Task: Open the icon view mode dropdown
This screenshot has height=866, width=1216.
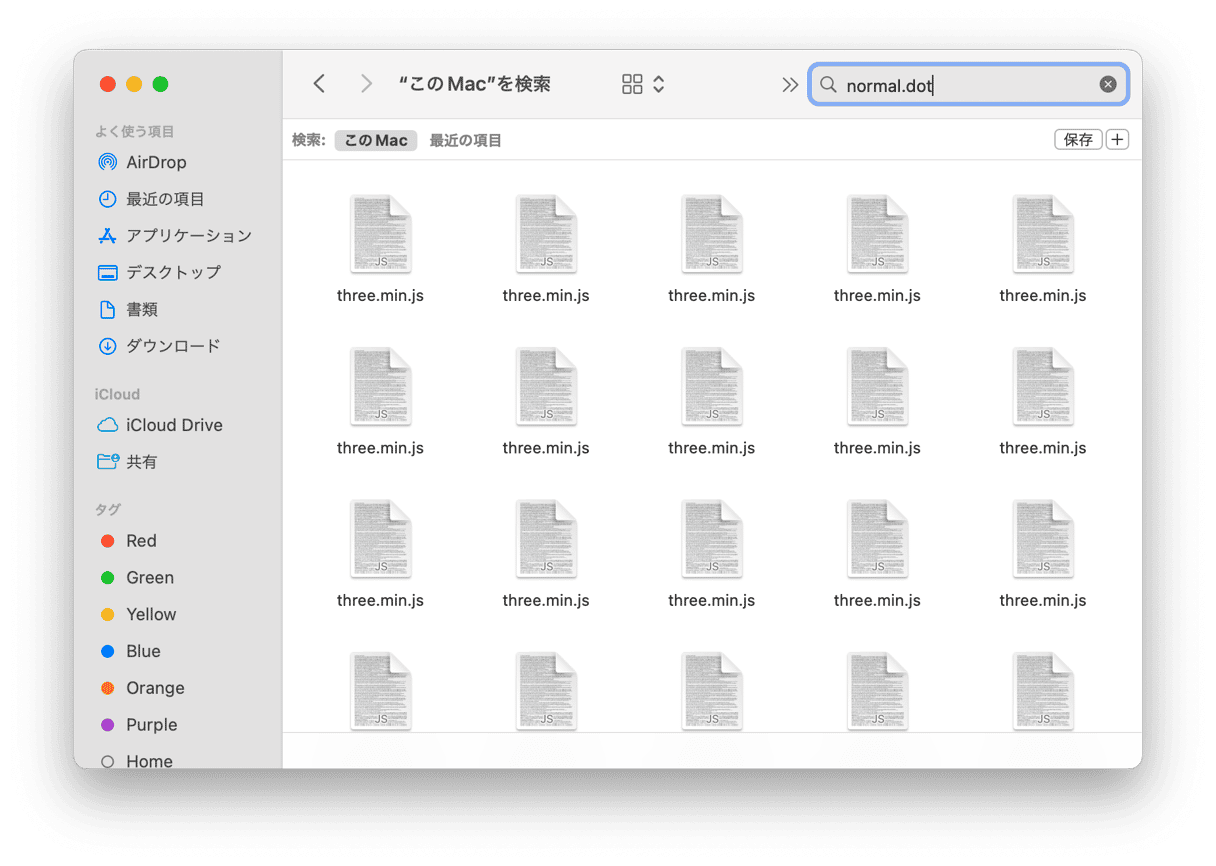Action: pyautogui.click(x=643, y=84)
